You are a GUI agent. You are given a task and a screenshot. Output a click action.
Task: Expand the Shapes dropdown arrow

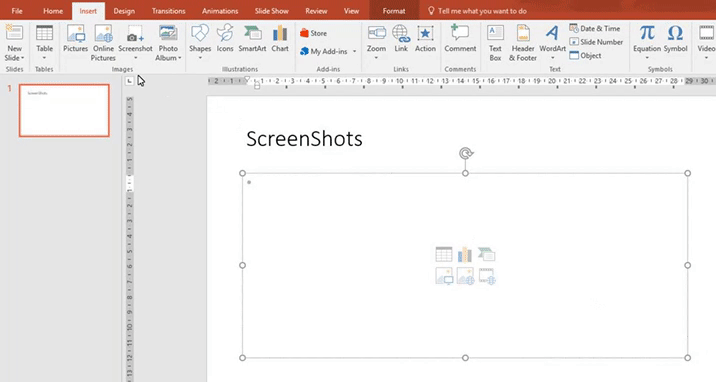point(200,58)
